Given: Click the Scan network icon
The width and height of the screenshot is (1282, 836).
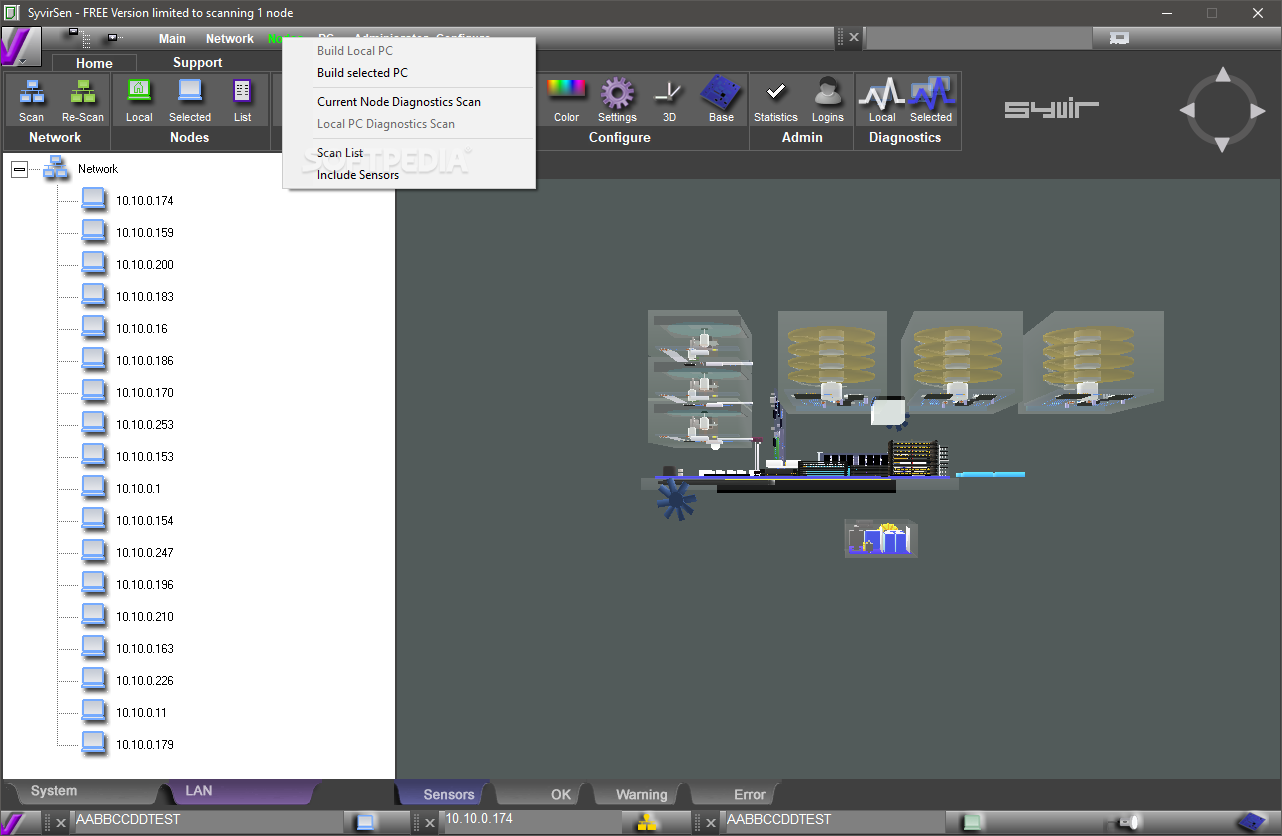Looking at the screenshot, I should (32, 92).
